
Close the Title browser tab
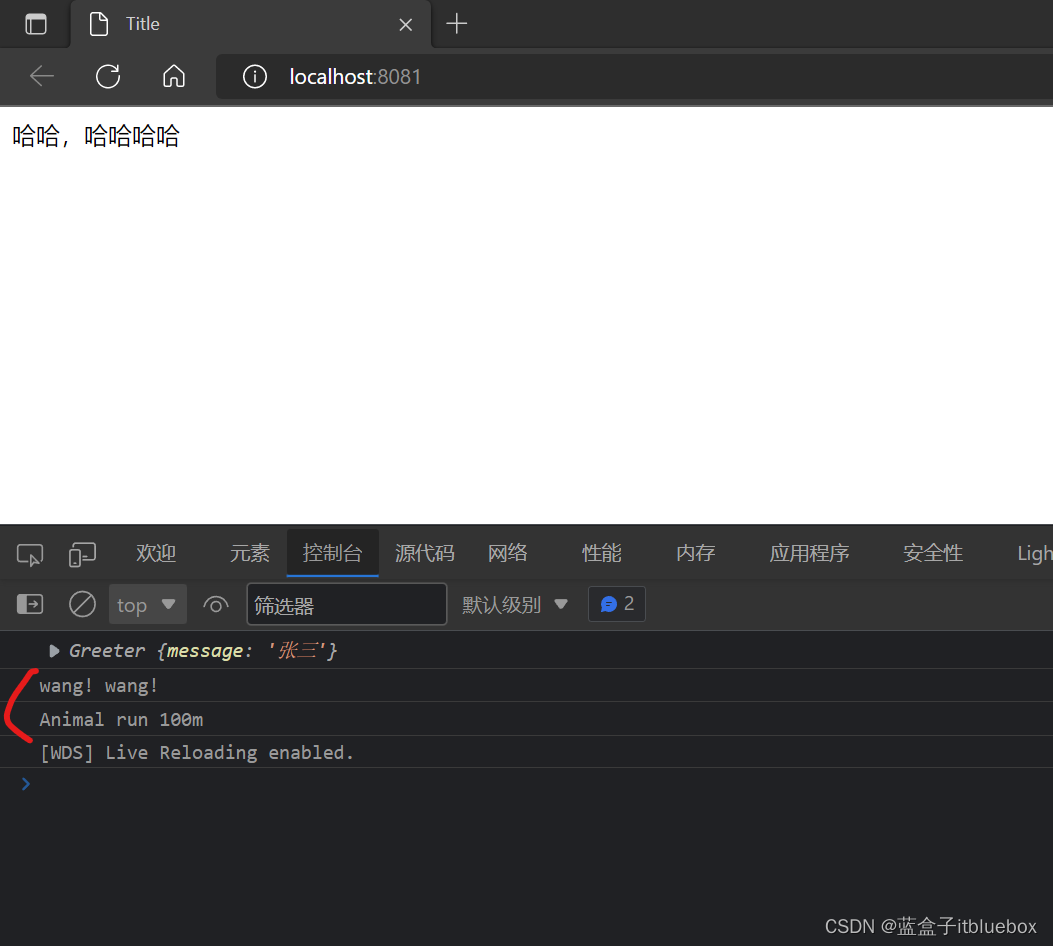pos(406,25)
